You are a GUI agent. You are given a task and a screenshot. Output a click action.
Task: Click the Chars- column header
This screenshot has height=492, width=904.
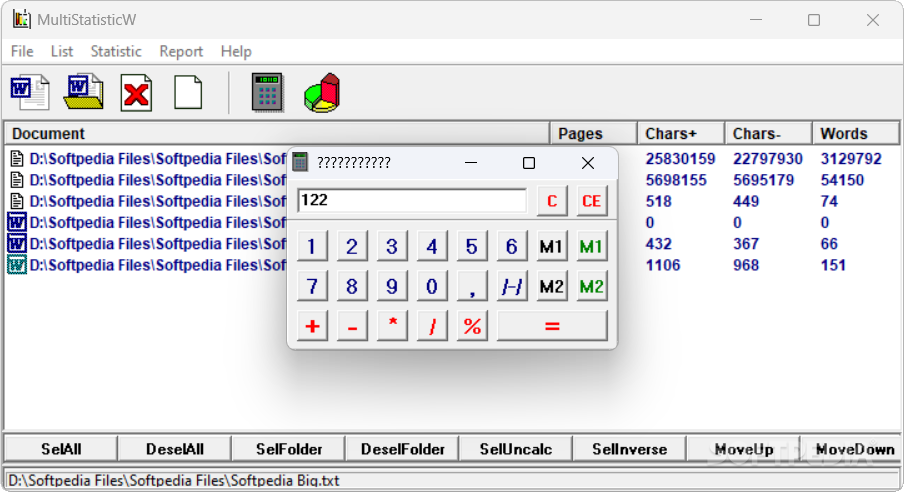pyautogui.click(x=769, y=133)
